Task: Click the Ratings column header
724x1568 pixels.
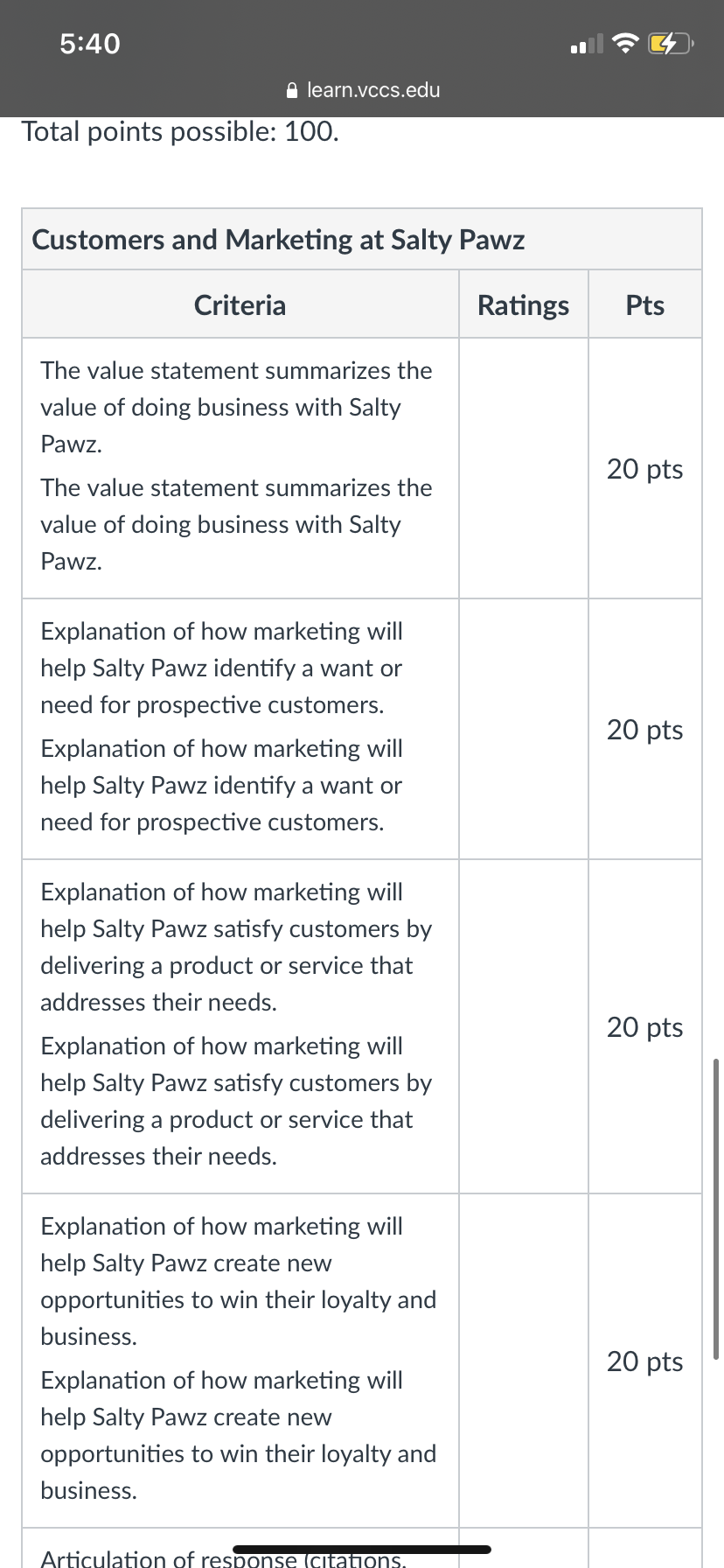Action: (523, 304)
